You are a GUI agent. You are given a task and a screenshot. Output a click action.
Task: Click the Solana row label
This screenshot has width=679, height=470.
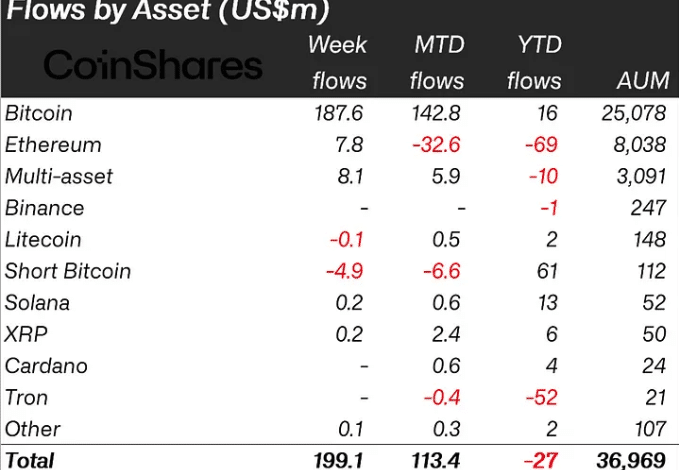click(x=37, y=302)
